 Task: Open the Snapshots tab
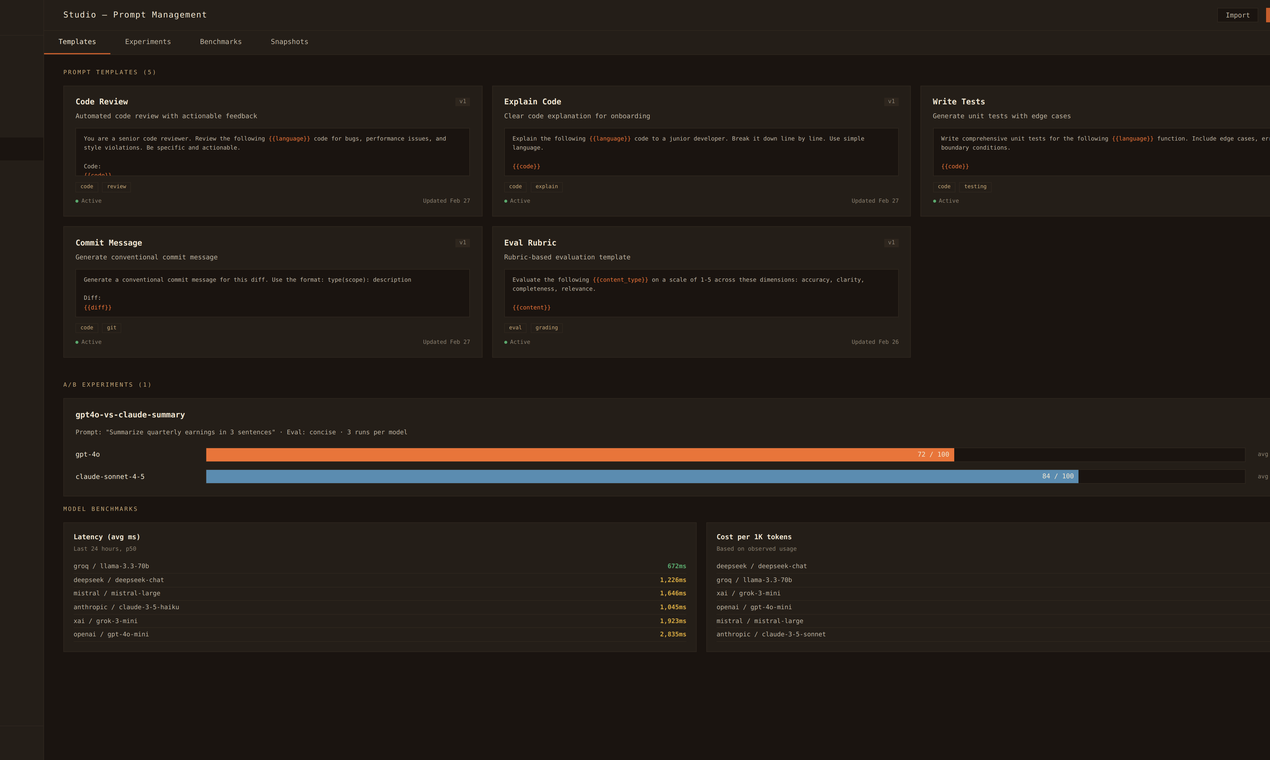click(289, 42)
